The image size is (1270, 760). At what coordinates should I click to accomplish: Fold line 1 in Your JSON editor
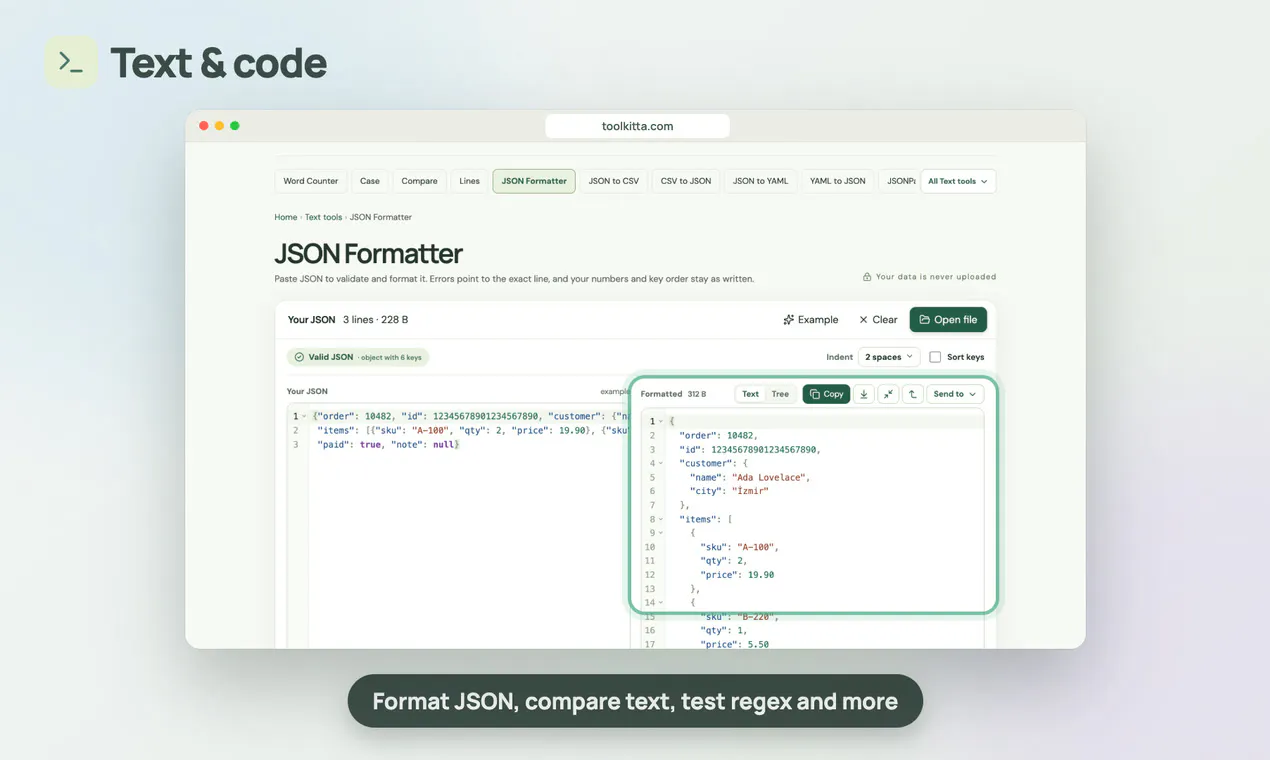pos(304,416)
